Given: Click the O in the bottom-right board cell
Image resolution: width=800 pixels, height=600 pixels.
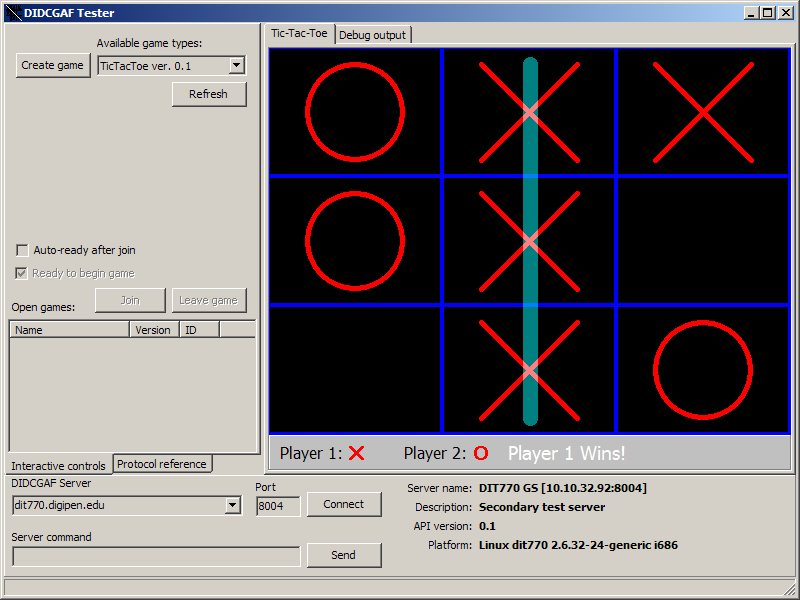Looking at the screenshot, I should [702, 369].
